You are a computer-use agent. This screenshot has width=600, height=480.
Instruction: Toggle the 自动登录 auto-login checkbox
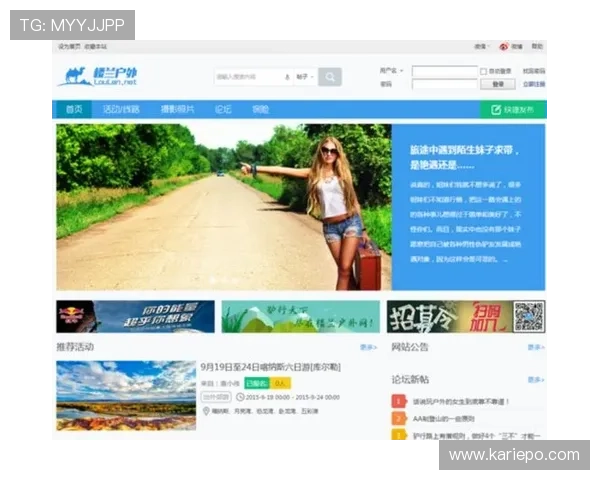[483, 72]
